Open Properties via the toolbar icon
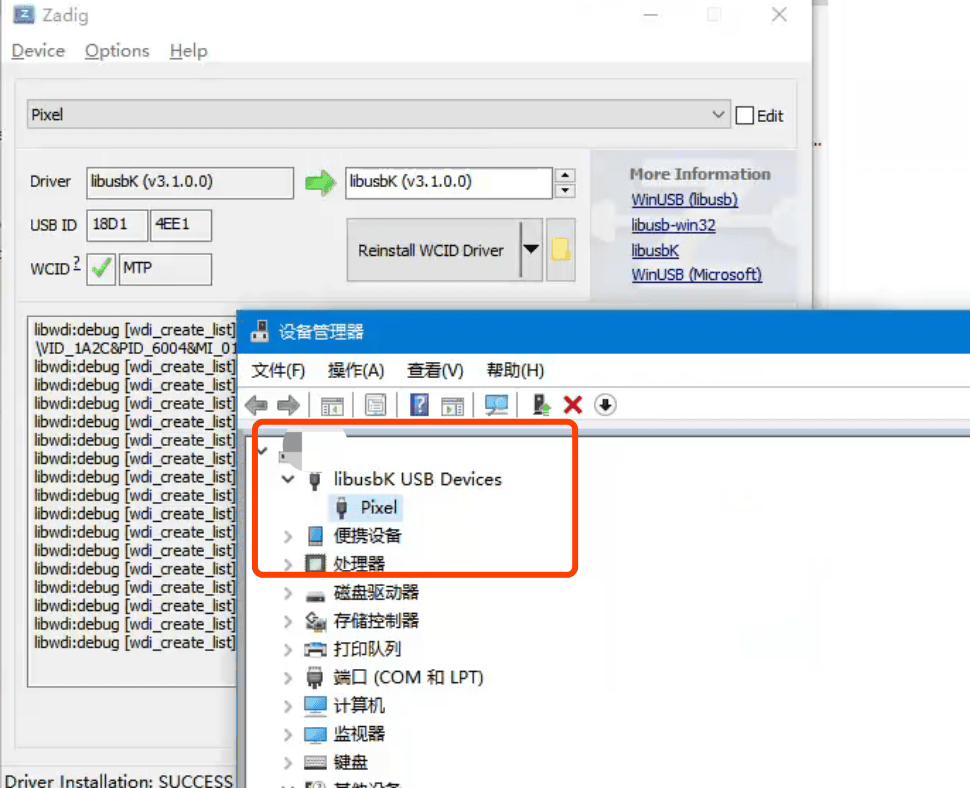Image resolution: width=970 pixels, height=788 pixels. (x=375, y=405)
